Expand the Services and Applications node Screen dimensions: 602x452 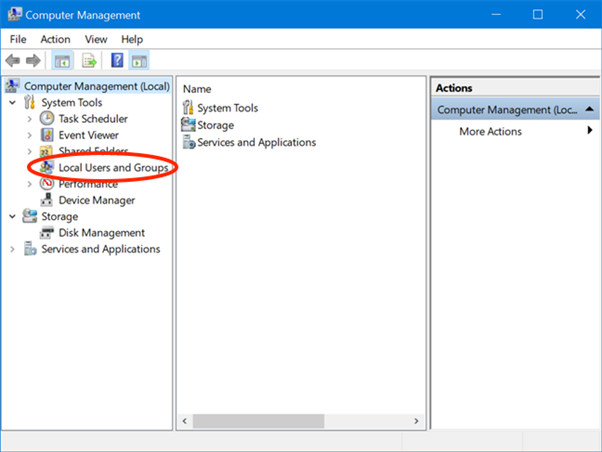12,249
